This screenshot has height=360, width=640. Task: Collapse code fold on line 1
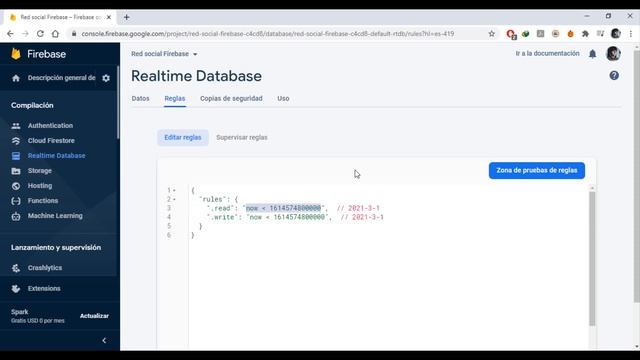point(174,190)
